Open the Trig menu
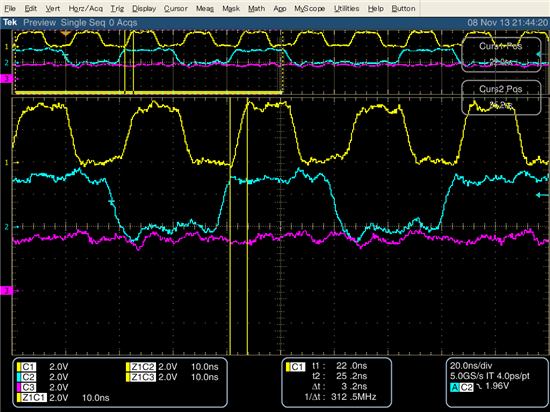 [117, 8]
